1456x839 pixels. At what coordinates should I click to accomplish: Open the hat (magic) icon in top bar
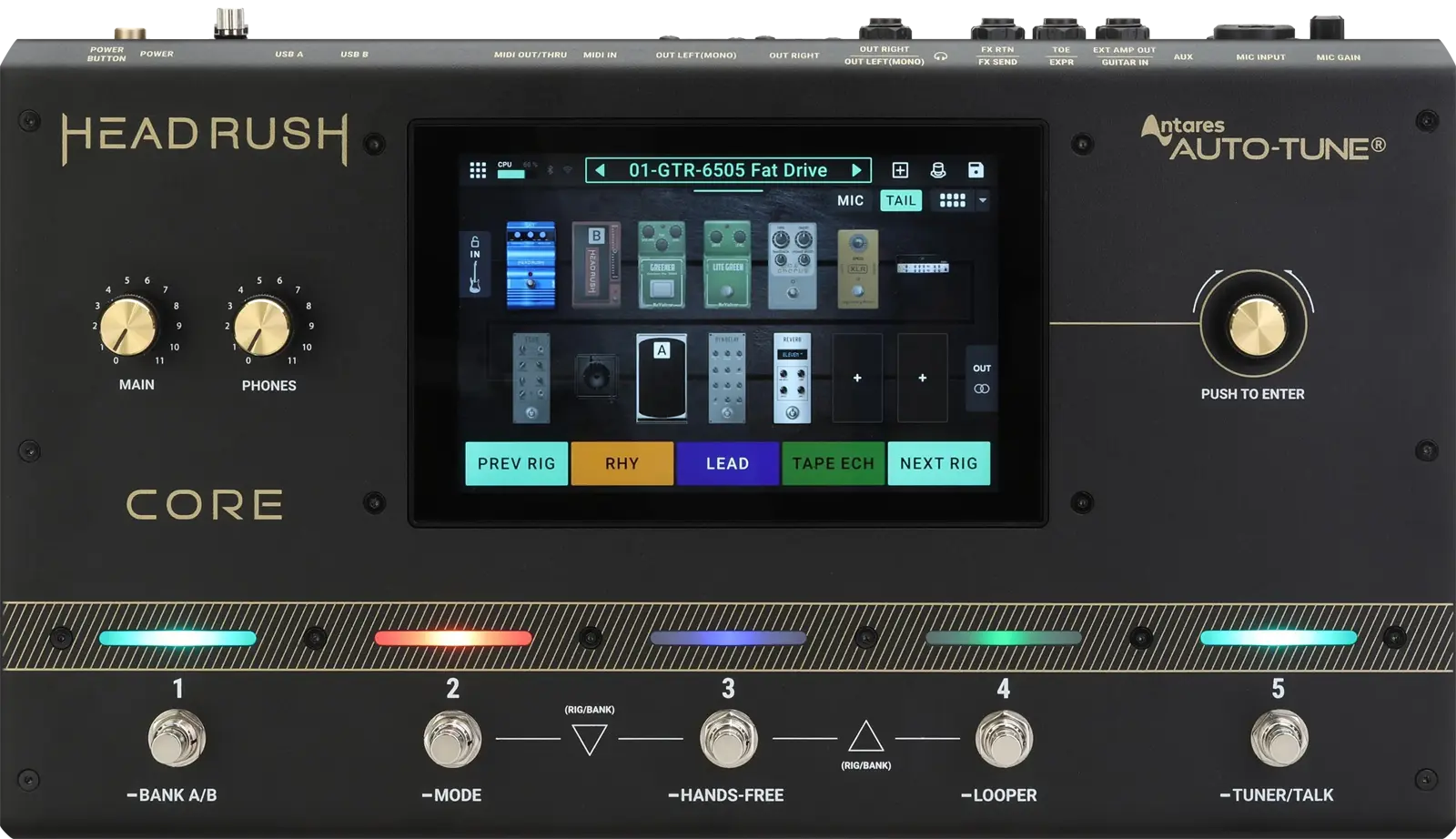pos(937,170)
